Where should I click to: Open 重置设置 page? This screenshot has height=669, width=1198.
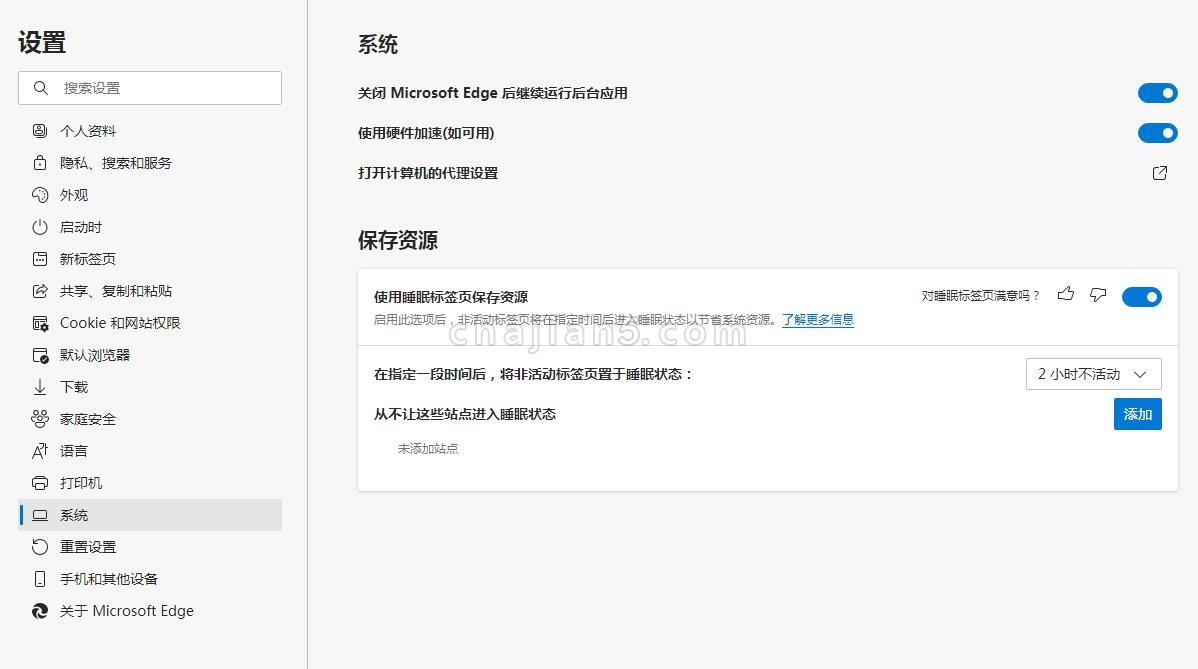(150, 547)
